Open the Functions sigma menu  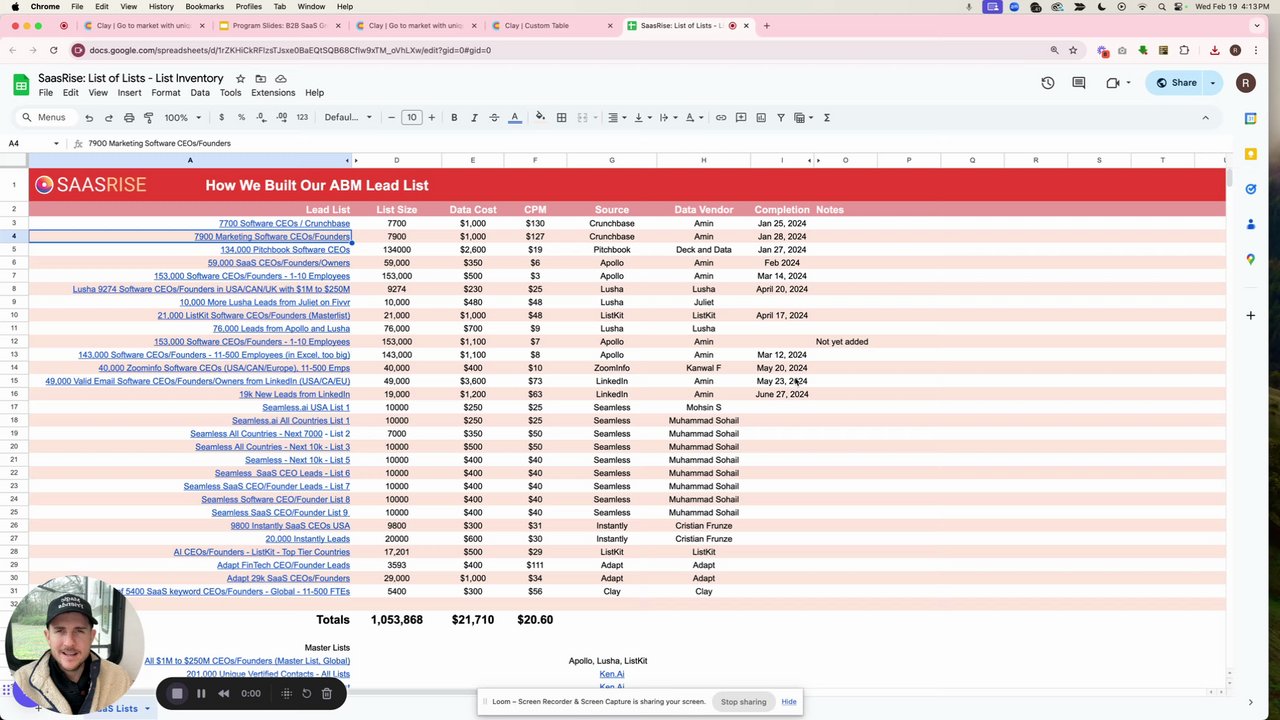pos(827,118)
